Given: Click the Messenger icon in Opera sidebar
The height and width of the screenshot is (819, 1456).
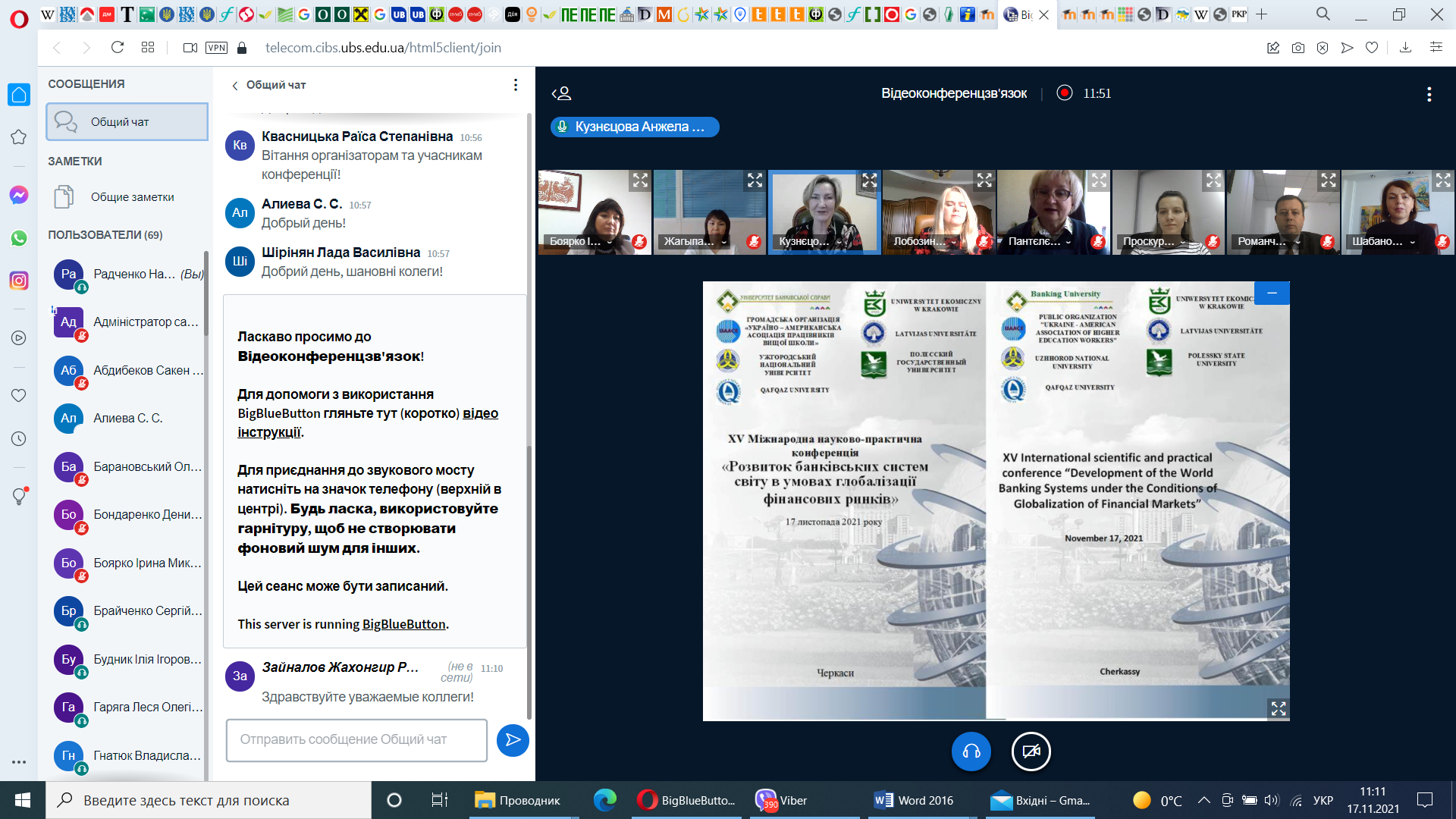Looking at the screenshot, I should [x=19, y=195].
